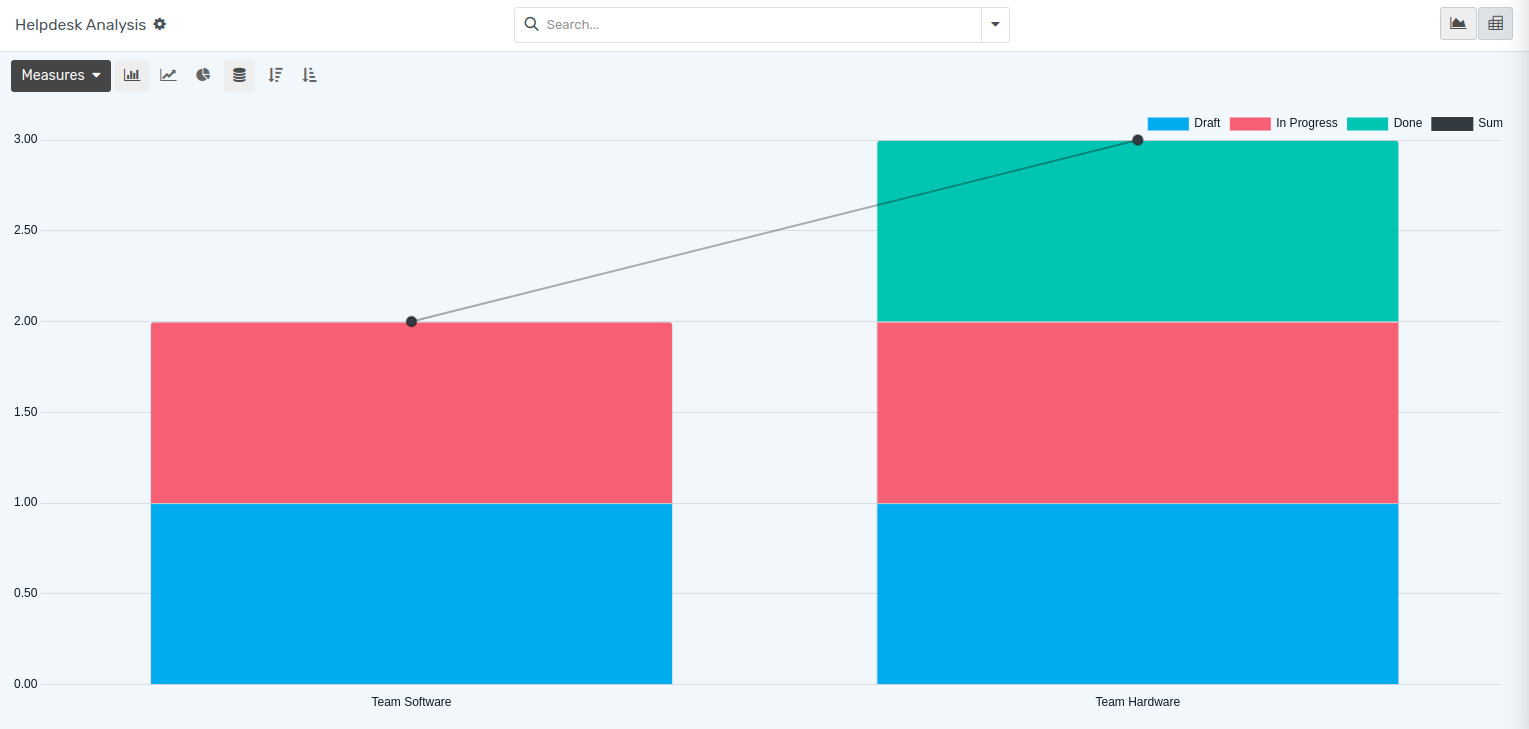Click the 1.50 y-axis value
This screenshot has width=1529, height=729.
point(26,412)
